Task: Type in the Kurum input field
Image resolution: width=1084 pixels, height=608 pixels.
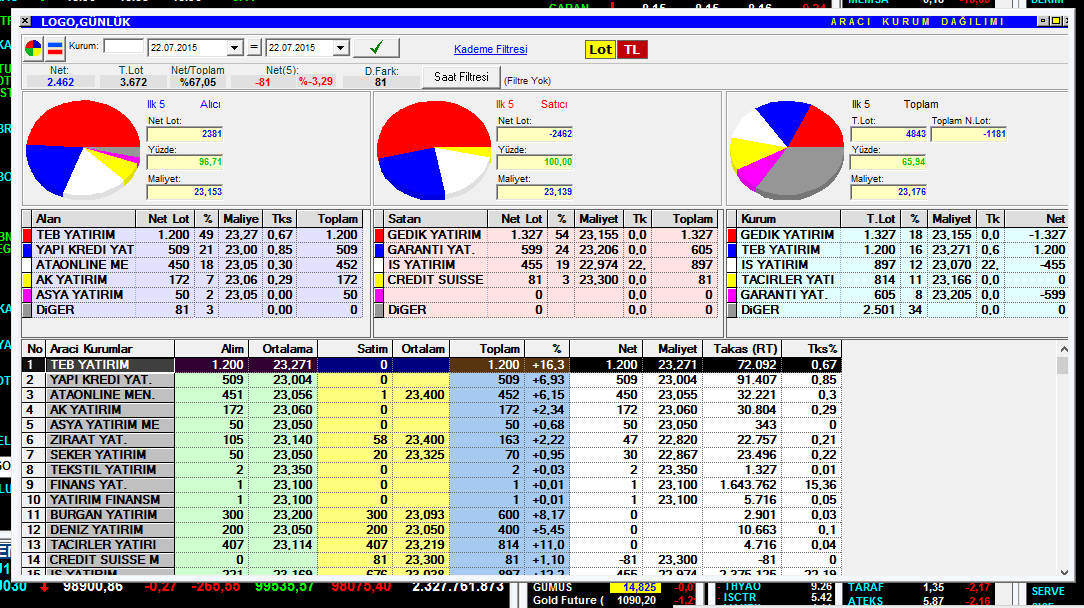Action: point(123,47)
